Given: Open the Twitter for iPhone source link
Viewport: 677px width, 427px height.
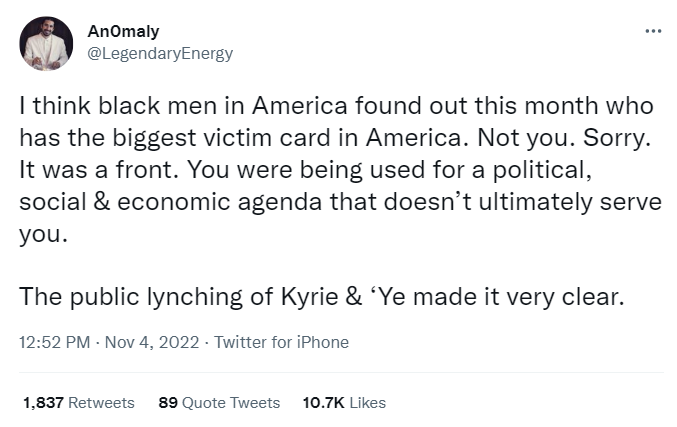Looking at the screenshot, I should [x=281, y=342].
